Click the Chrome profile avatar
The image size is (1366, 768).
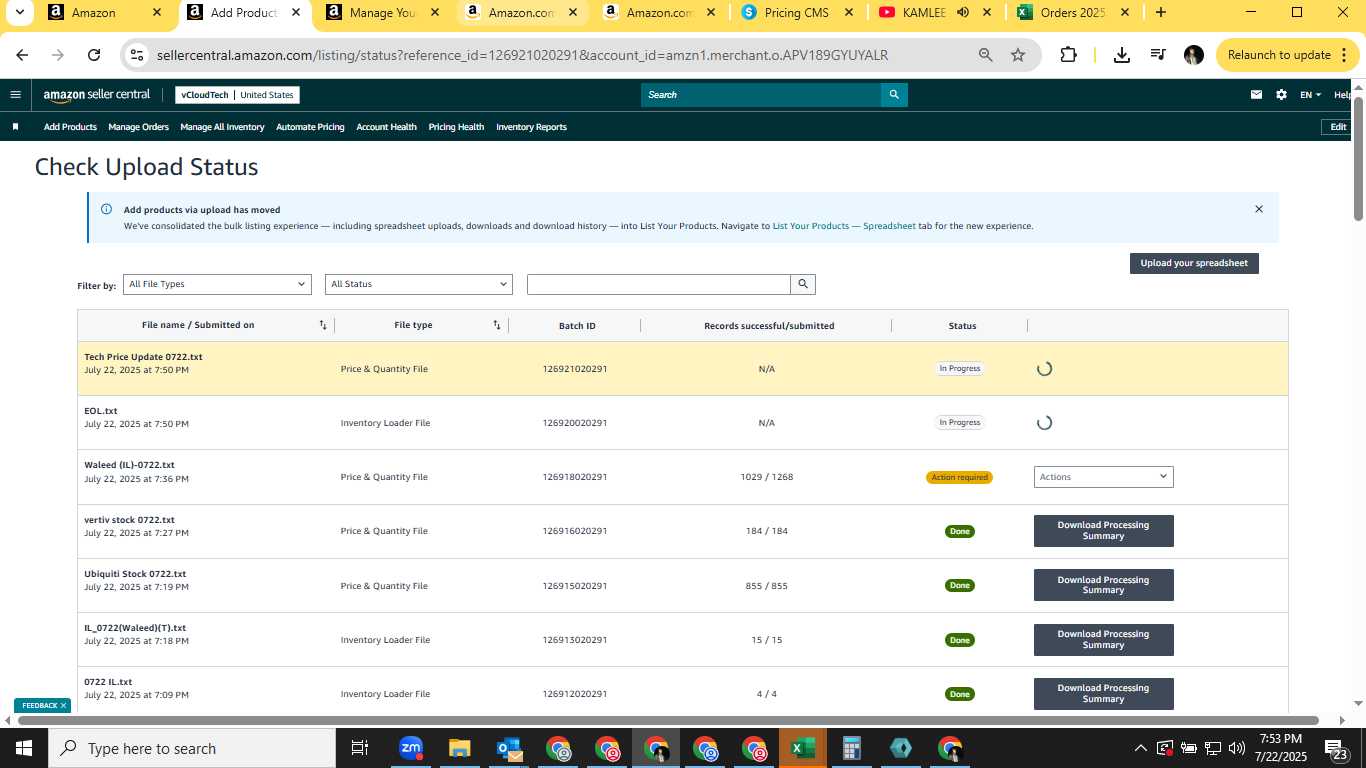pyautogui.click(x=1193, y=55)
